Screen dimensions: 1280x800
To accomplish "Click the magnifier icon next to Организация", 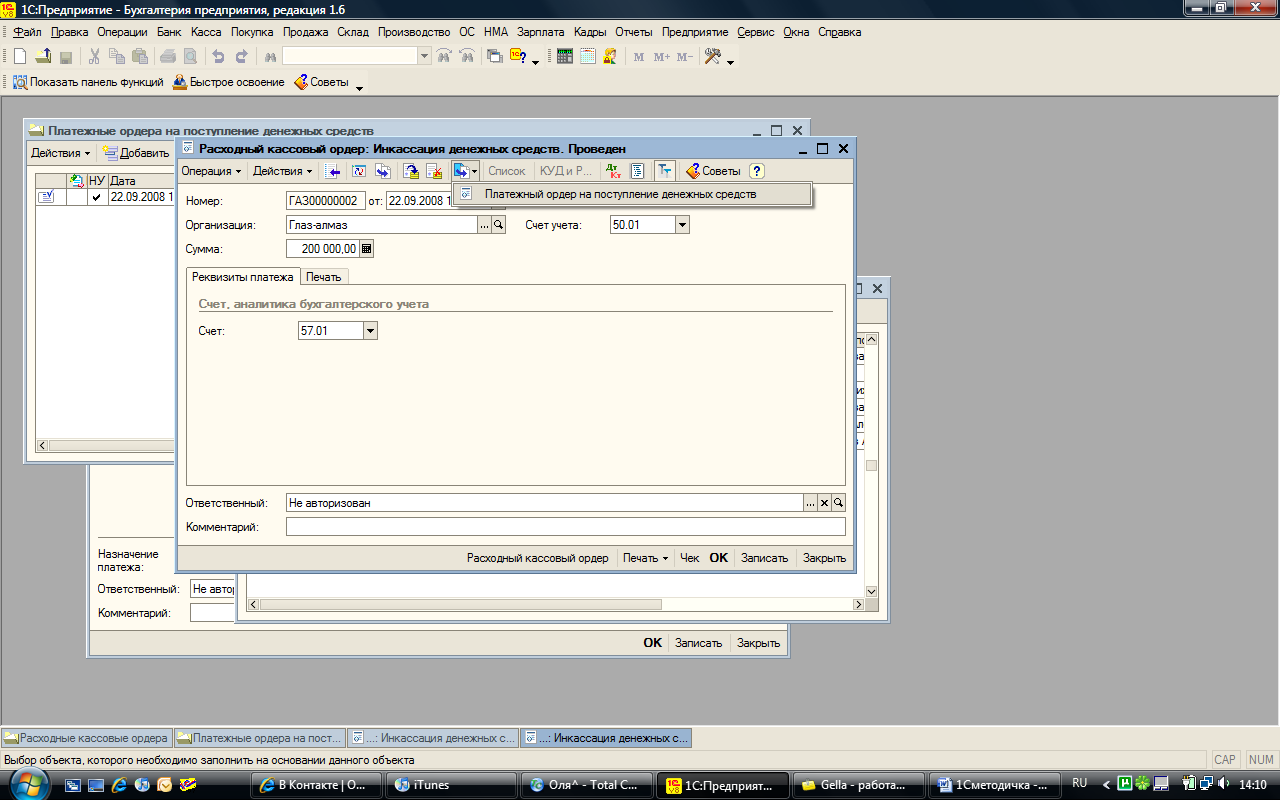I will point(499,226).
